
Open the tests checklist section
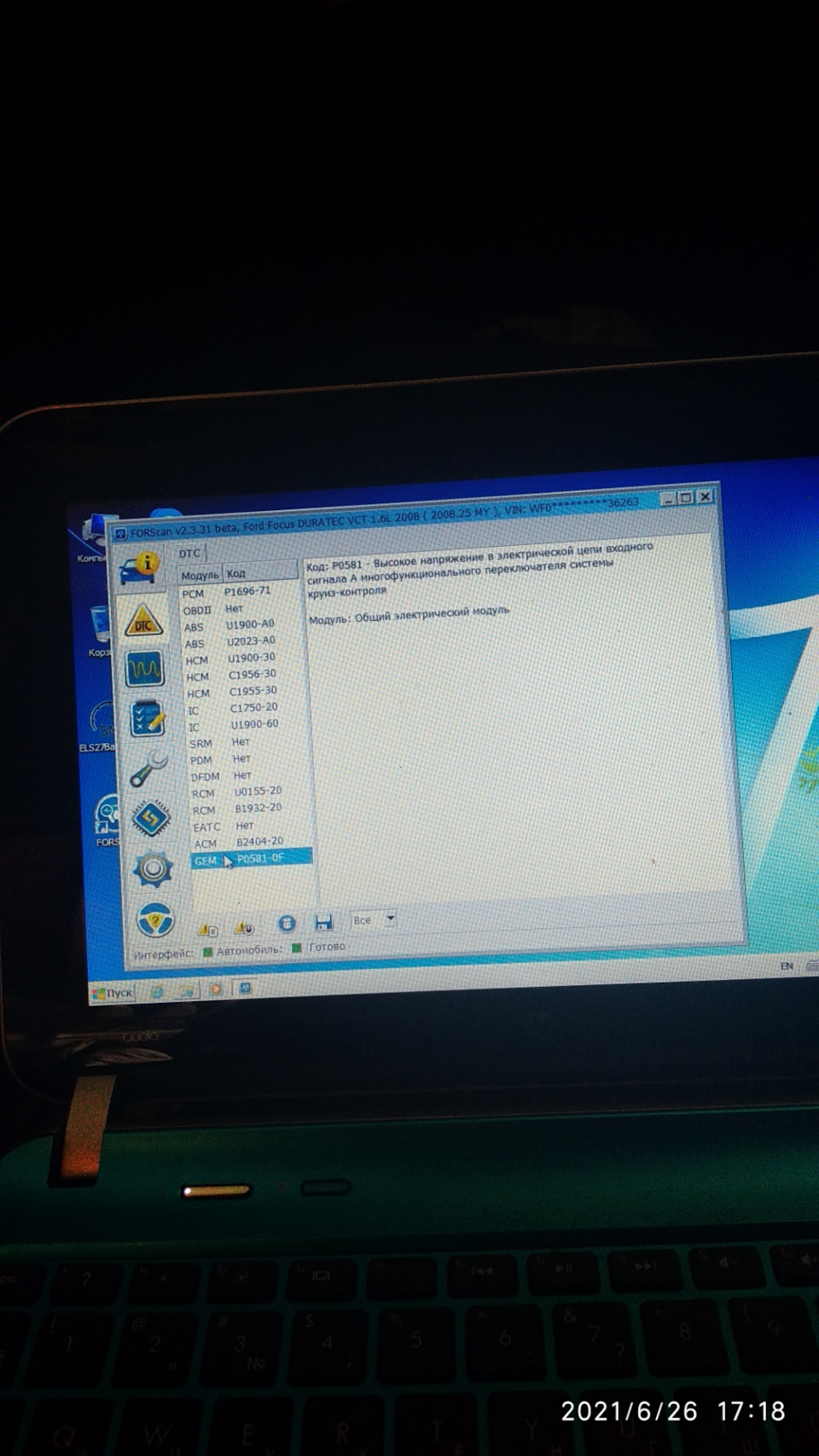(148, 719)
